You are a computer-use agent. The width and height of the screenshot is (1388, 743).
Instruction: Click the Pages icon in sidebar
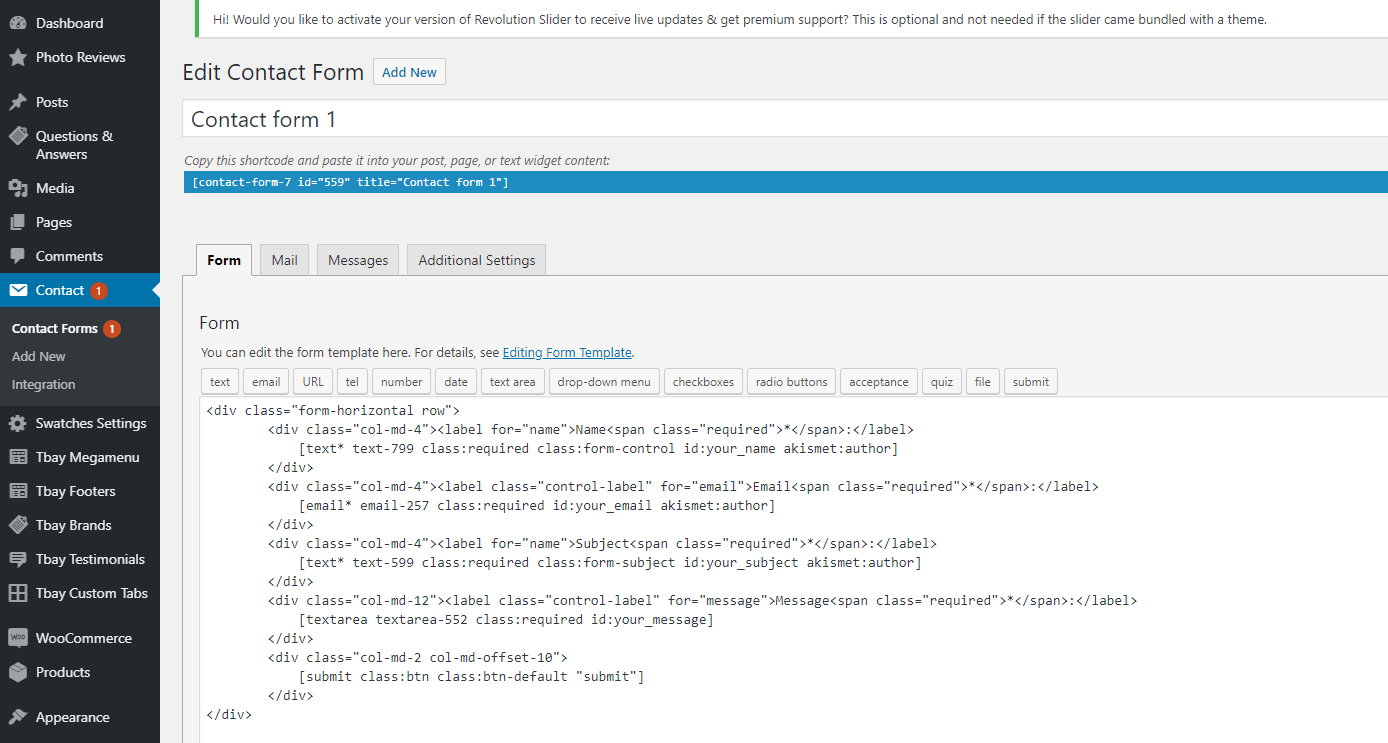coord(18,222)
